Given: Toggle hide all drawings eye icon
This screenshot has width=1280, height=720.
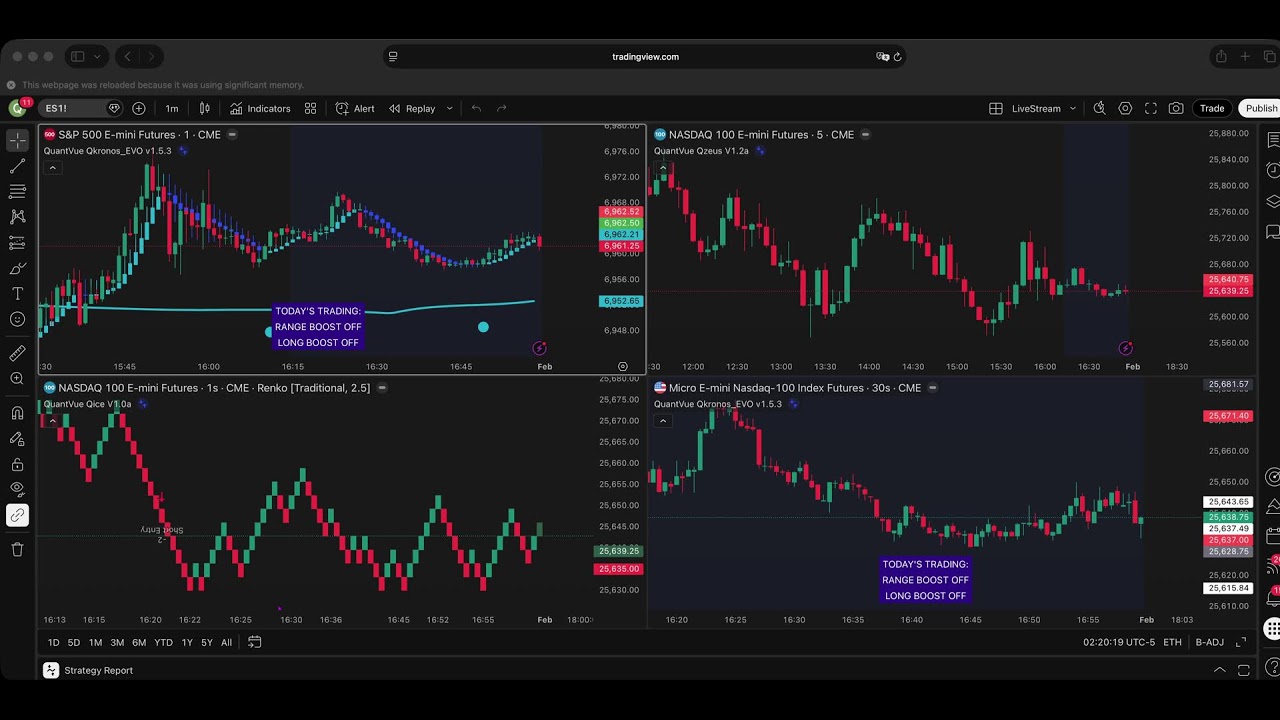Looking at the screenshot, I should [x=17, y=489].
